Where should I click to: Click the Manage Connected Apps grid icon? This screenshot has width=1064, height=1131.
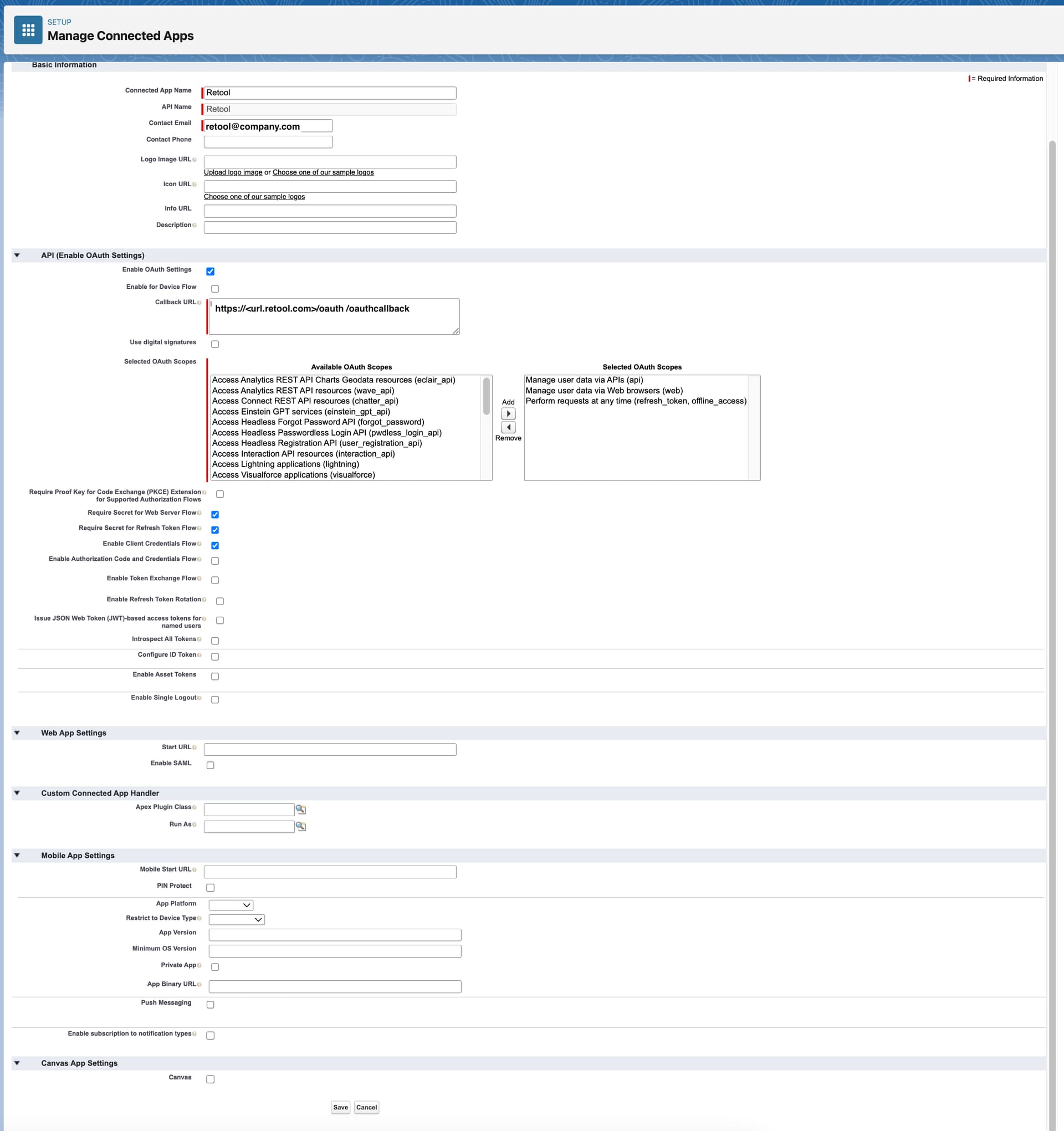click(x=28, y=30)
